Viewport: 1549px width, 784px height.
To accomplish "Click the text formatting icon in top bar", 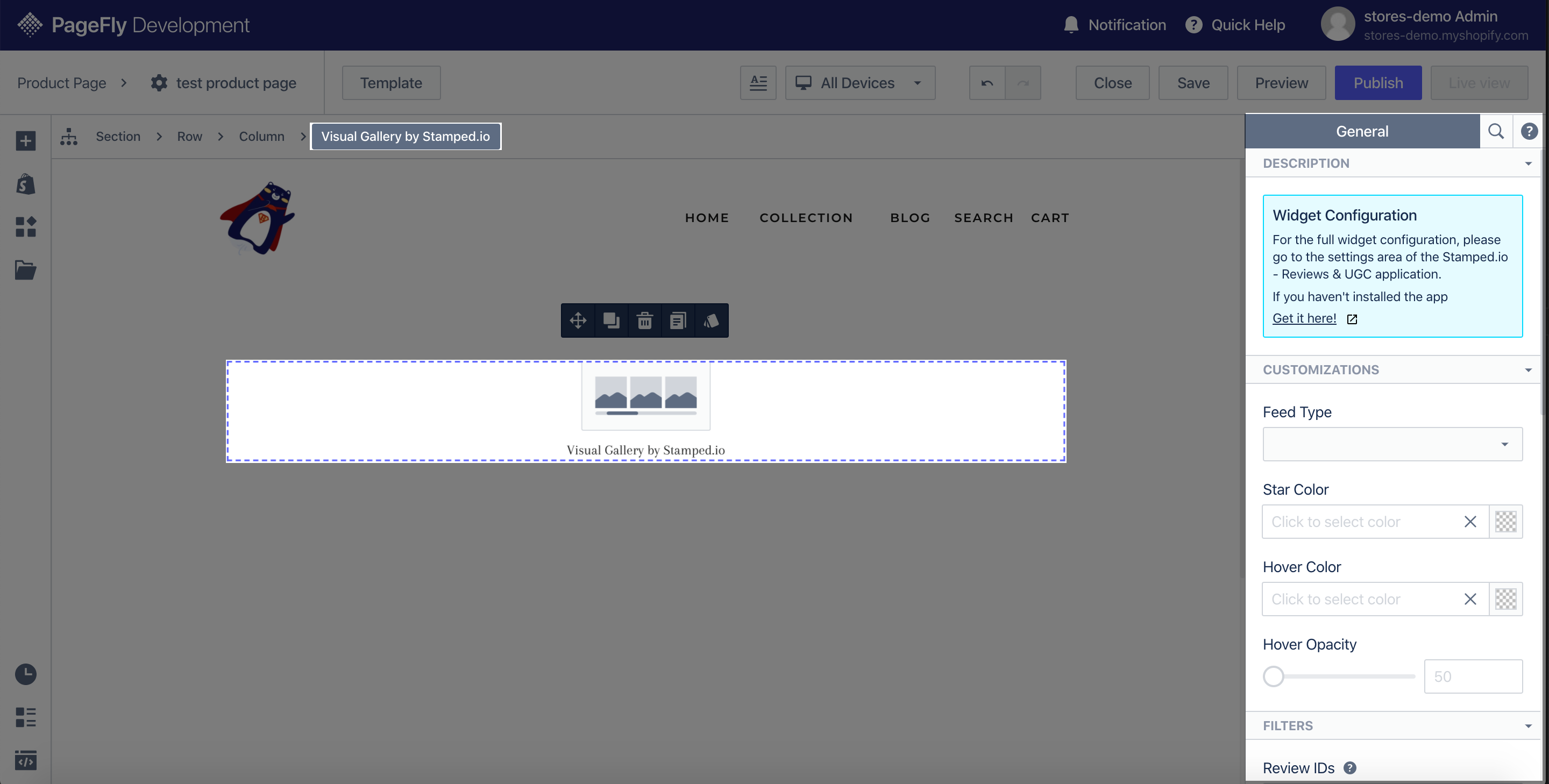I will tap(758, 83).
